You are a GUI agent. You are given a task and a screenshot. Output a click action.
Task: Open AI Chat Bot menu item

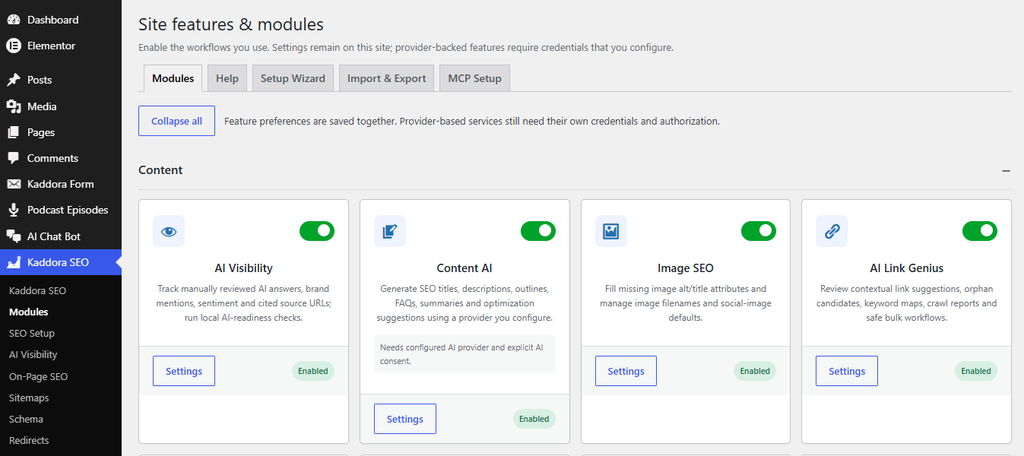pos(61,236)
